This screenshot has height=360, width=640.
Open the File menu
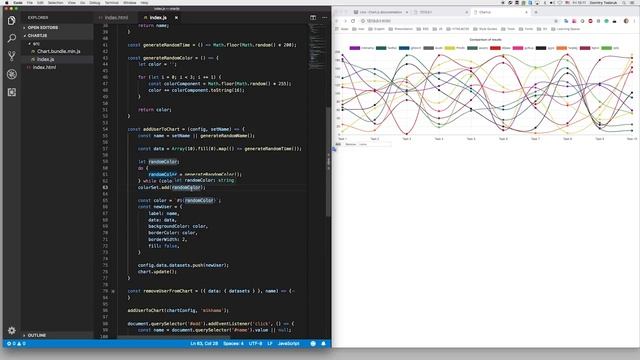coord(30,2)
